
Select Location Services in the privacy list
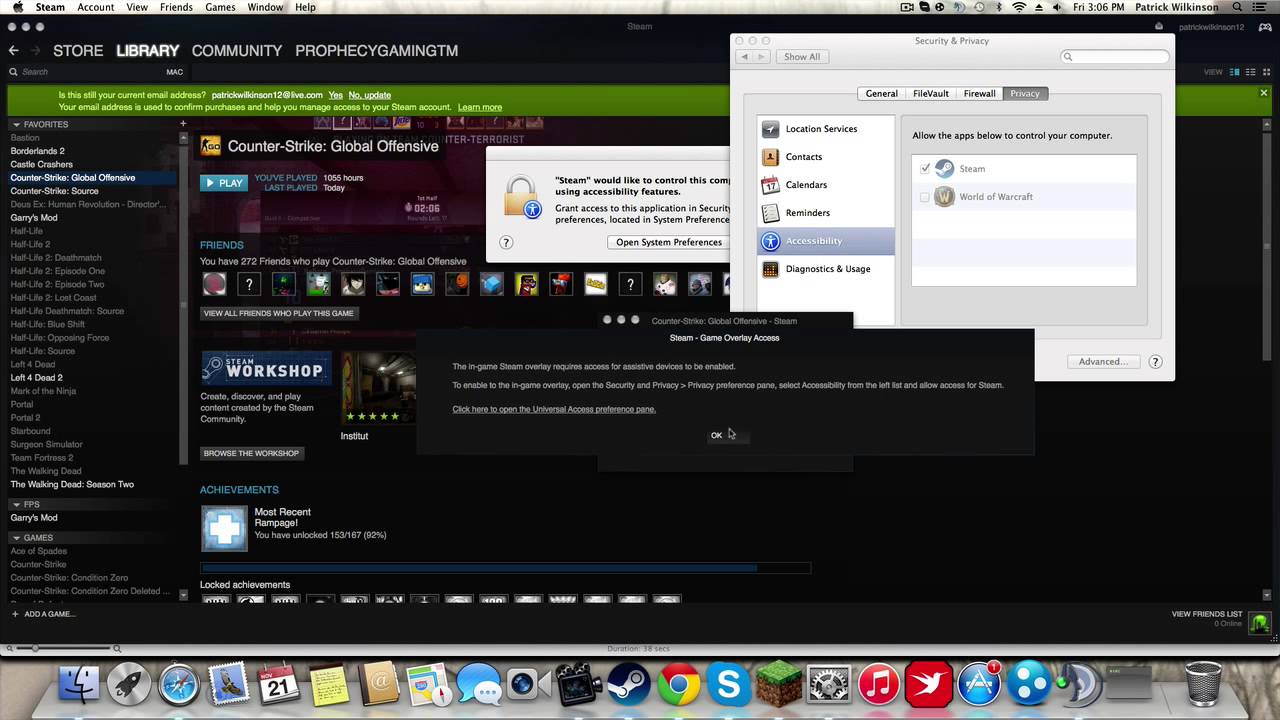click(x=826, y=129)
